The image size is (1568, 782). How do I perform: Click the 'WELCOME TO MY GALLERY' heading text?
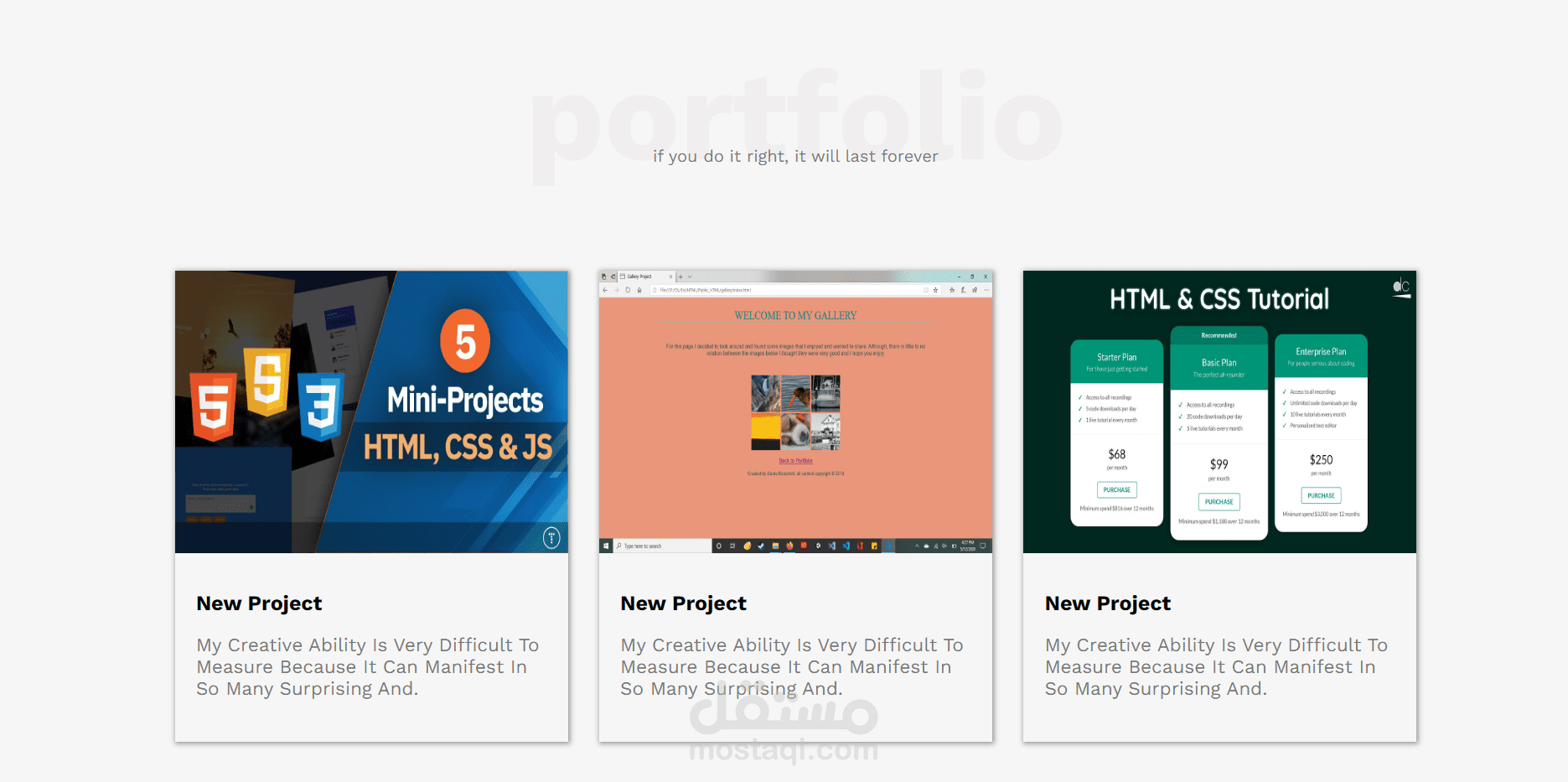(x=795, y=316)
